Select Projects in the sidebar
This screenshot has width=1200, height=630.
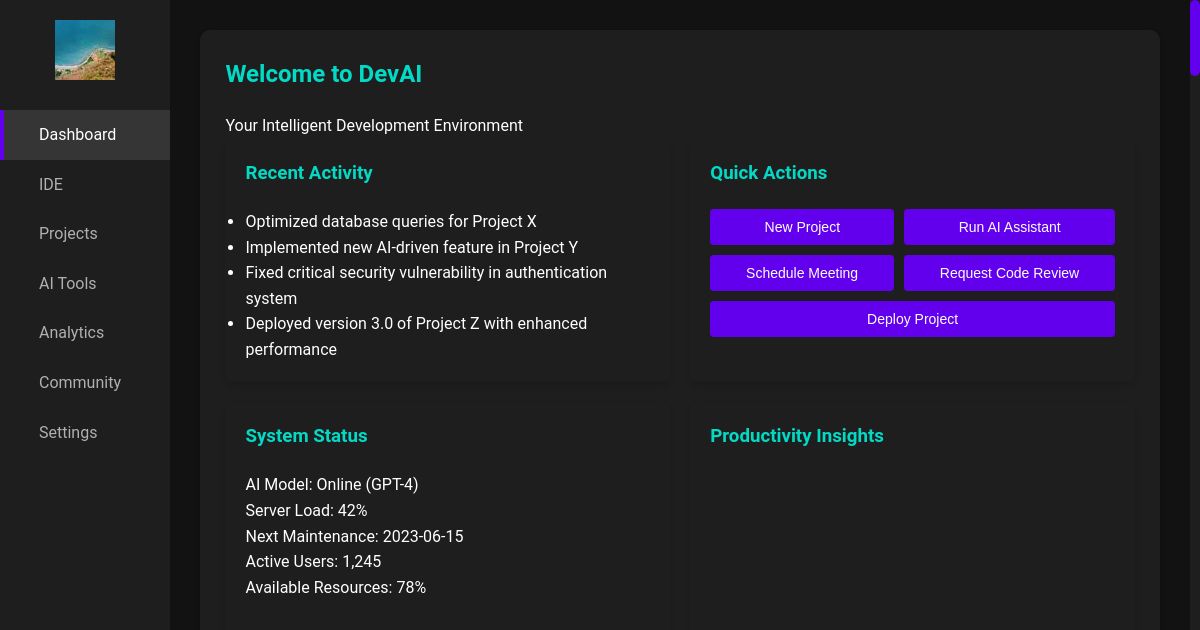coord(68,233)
